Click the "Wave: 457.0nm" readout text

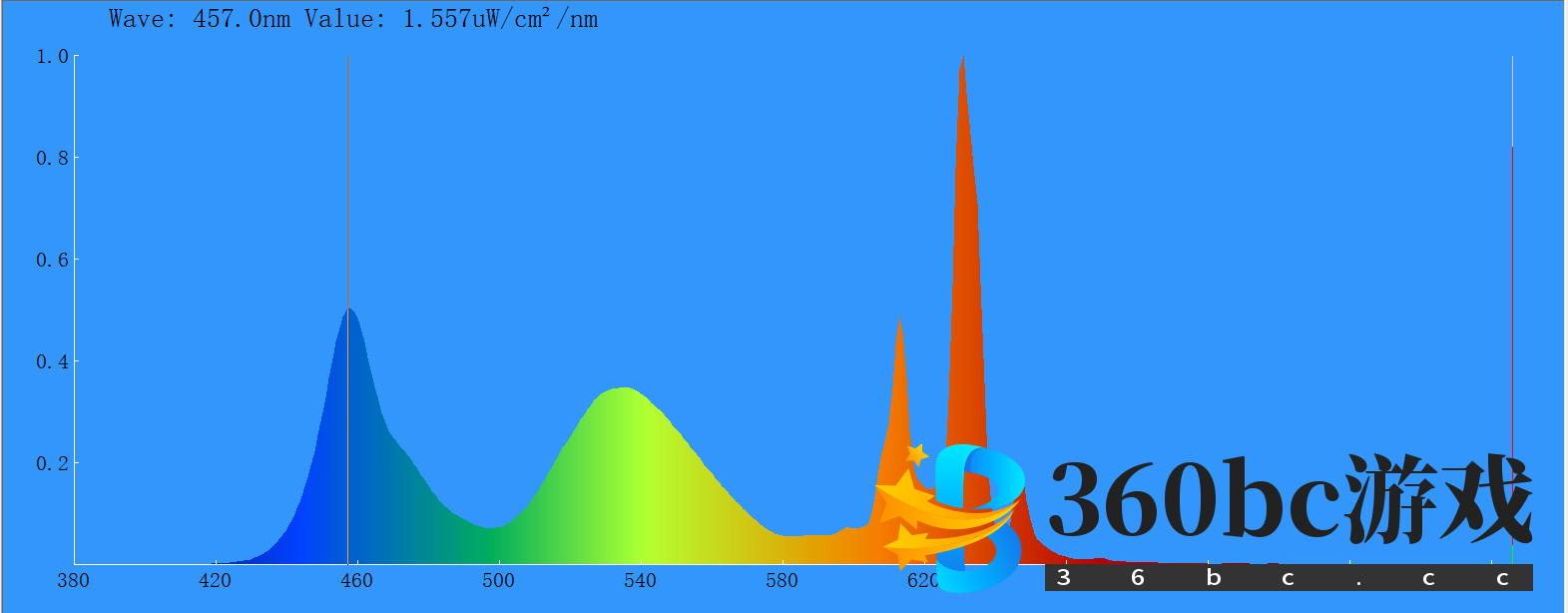click(x=200, y=20)
